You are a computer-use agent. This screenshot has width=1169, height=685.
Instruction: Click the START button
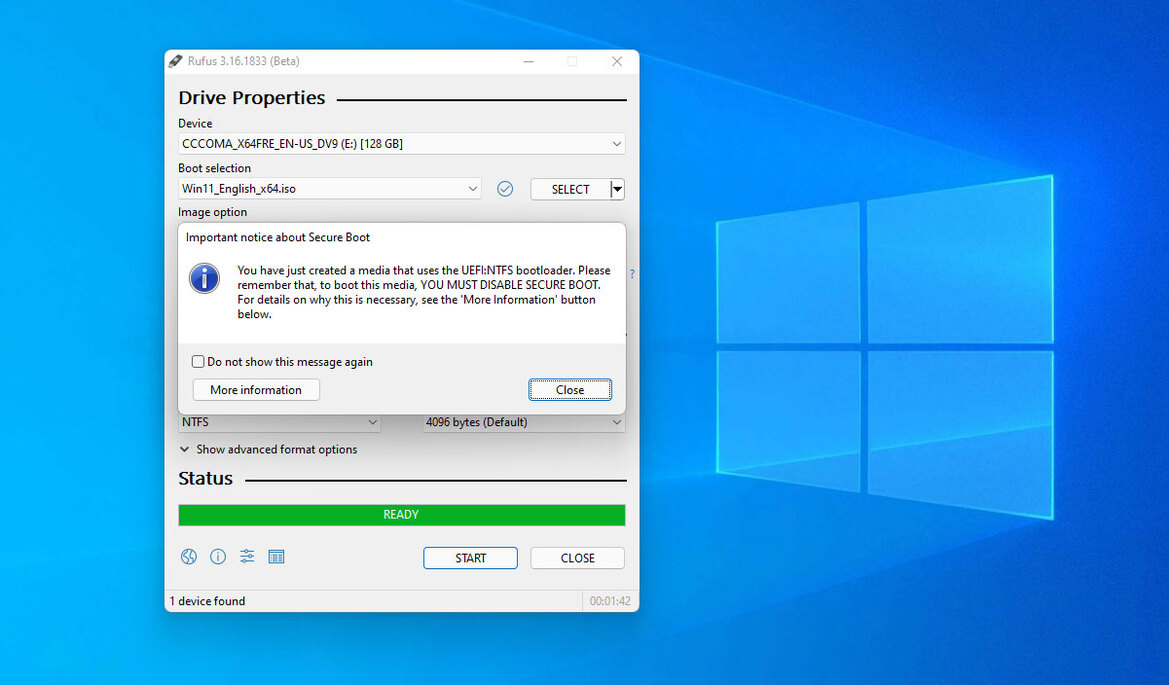[x=470, y=558]
